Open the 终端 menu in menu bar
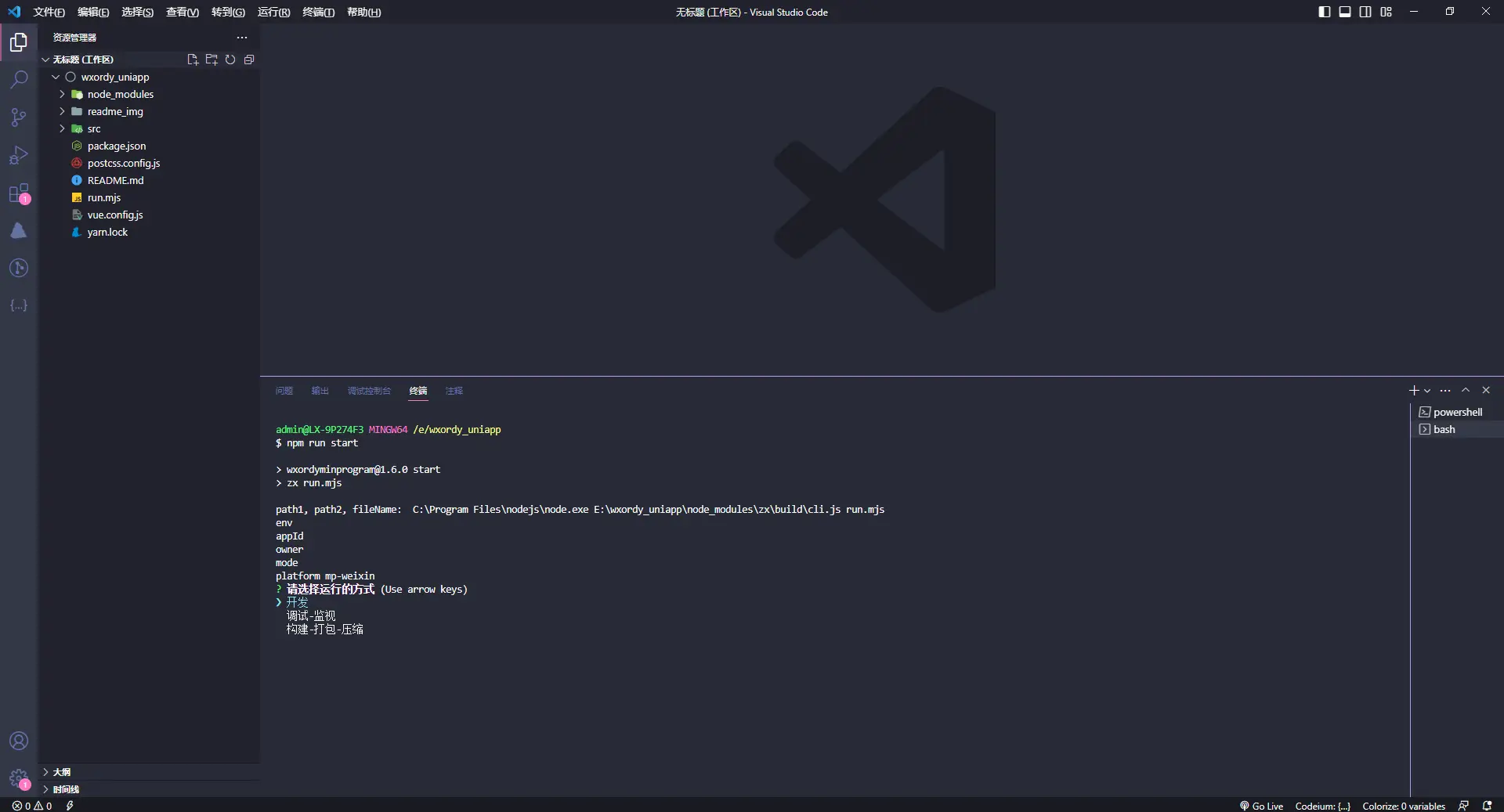Screen dimensions: 1504x812 click(x=318, y=12)
